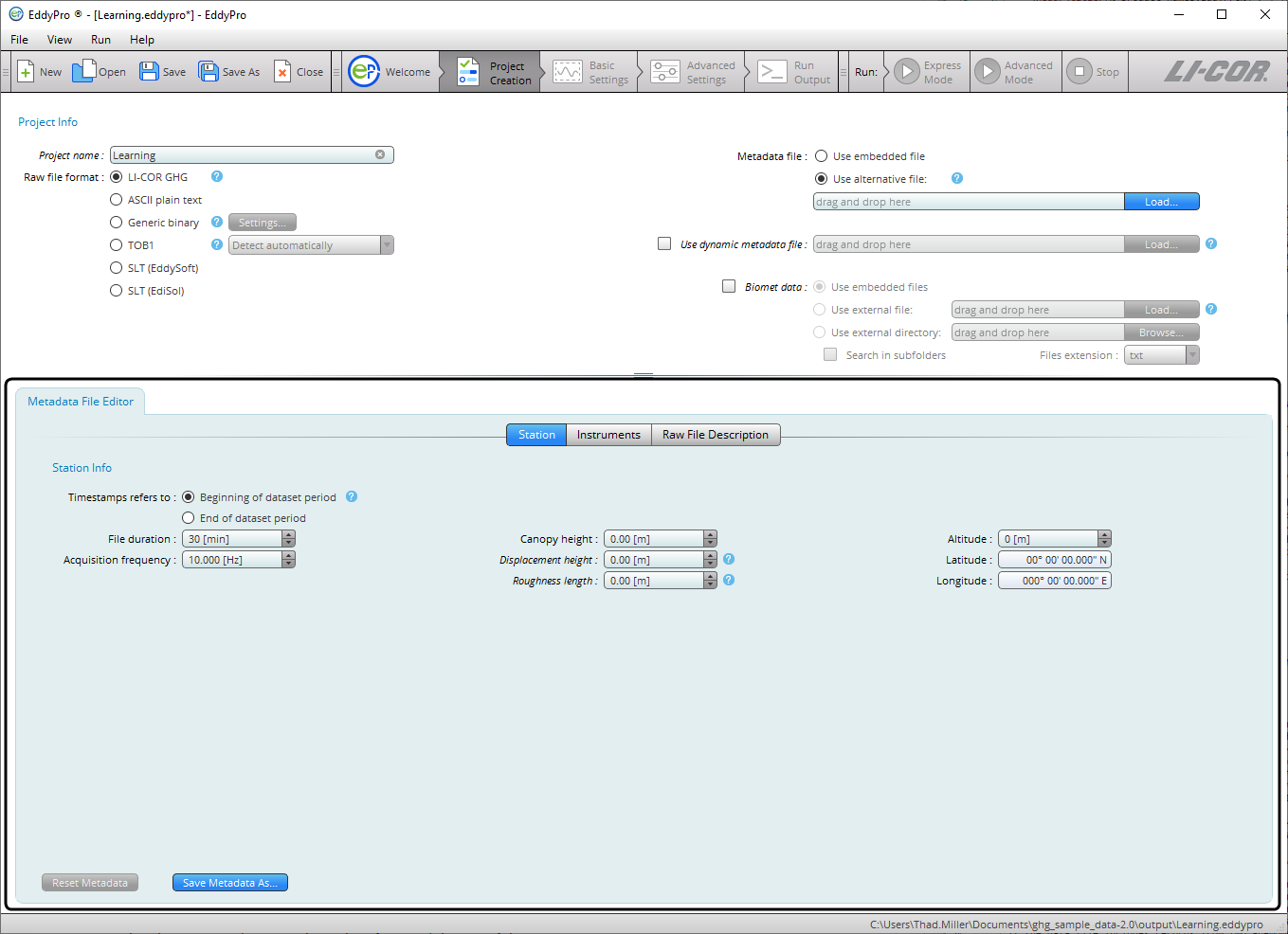Select Use embedded file for metadata

tap(822, 156)
